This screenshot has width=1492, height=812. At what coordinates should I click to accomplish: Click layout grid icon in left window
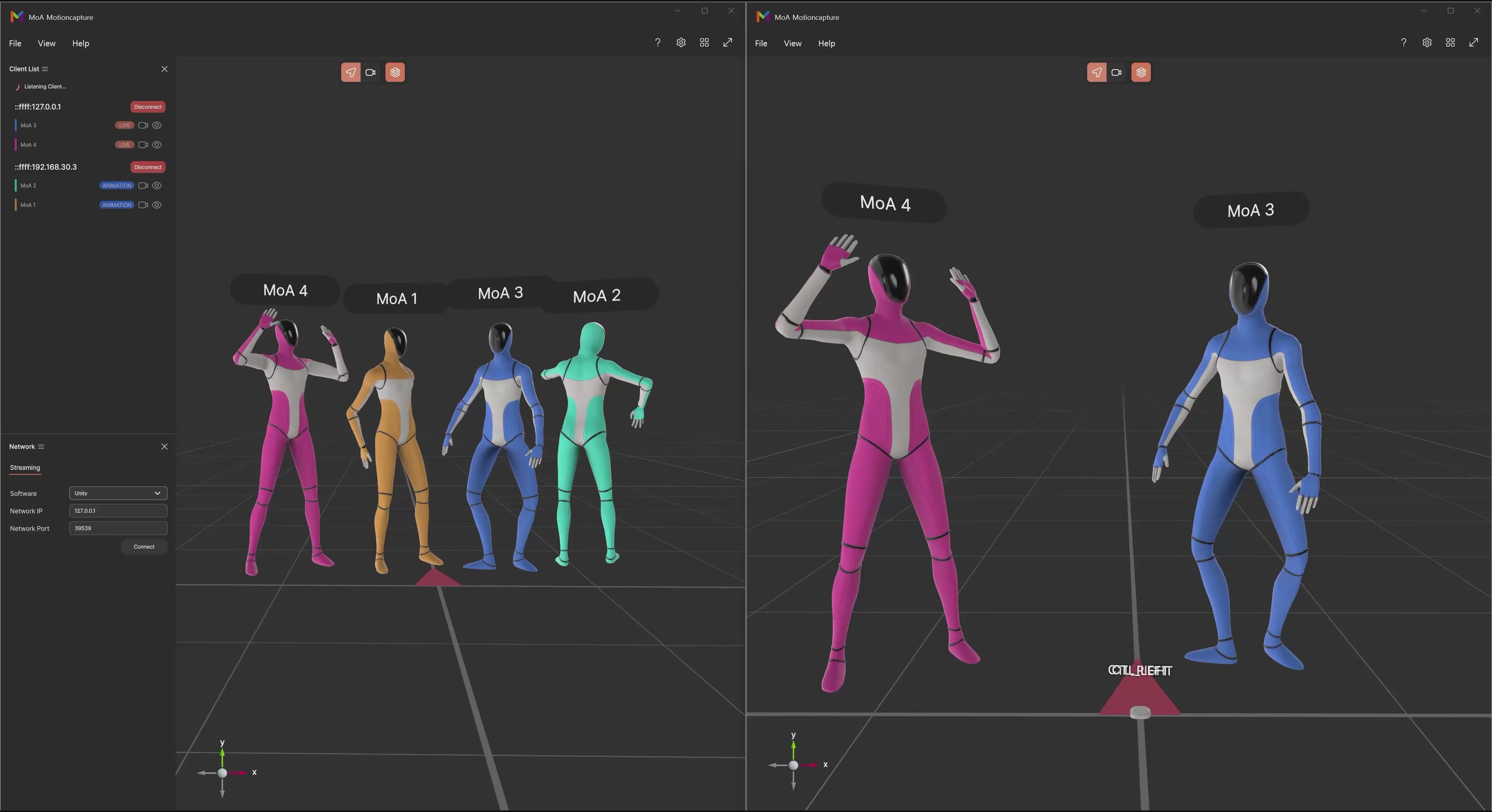[704, 43]
